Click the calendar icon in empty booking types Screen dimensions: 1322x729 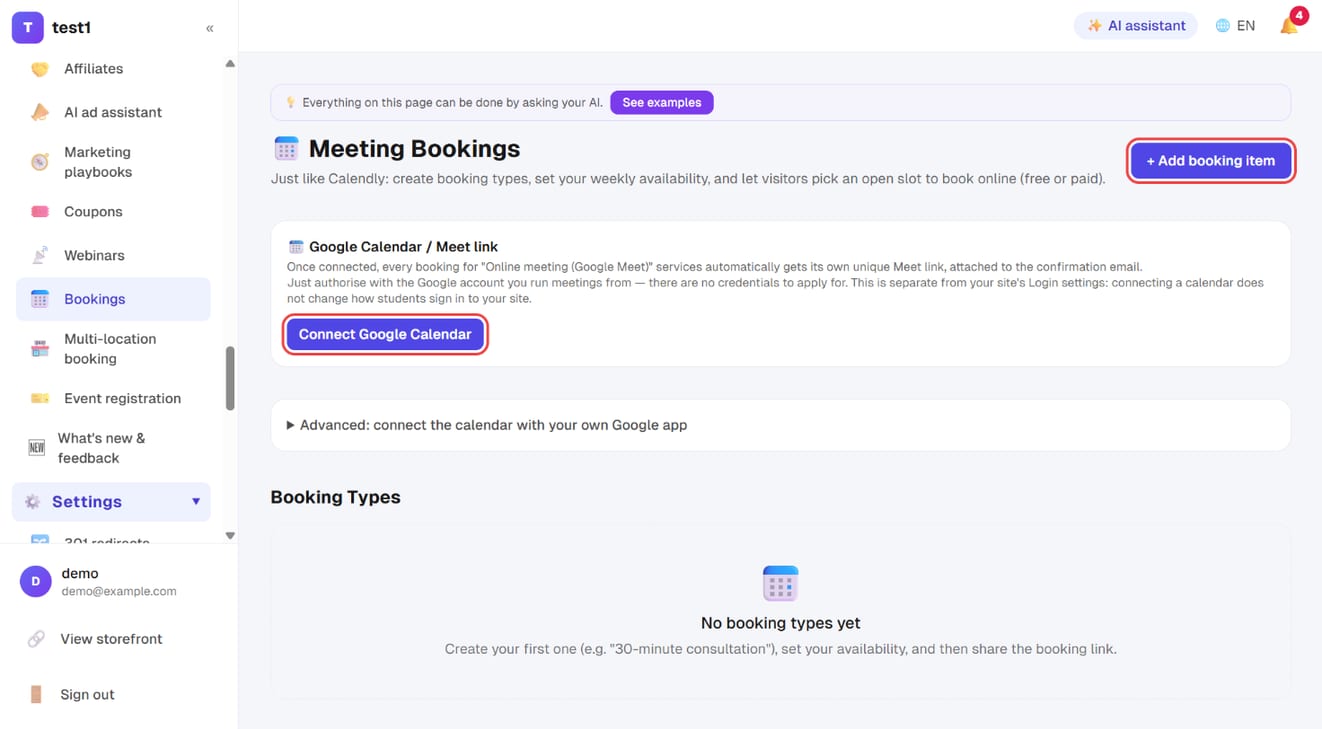tap(780, 583)
